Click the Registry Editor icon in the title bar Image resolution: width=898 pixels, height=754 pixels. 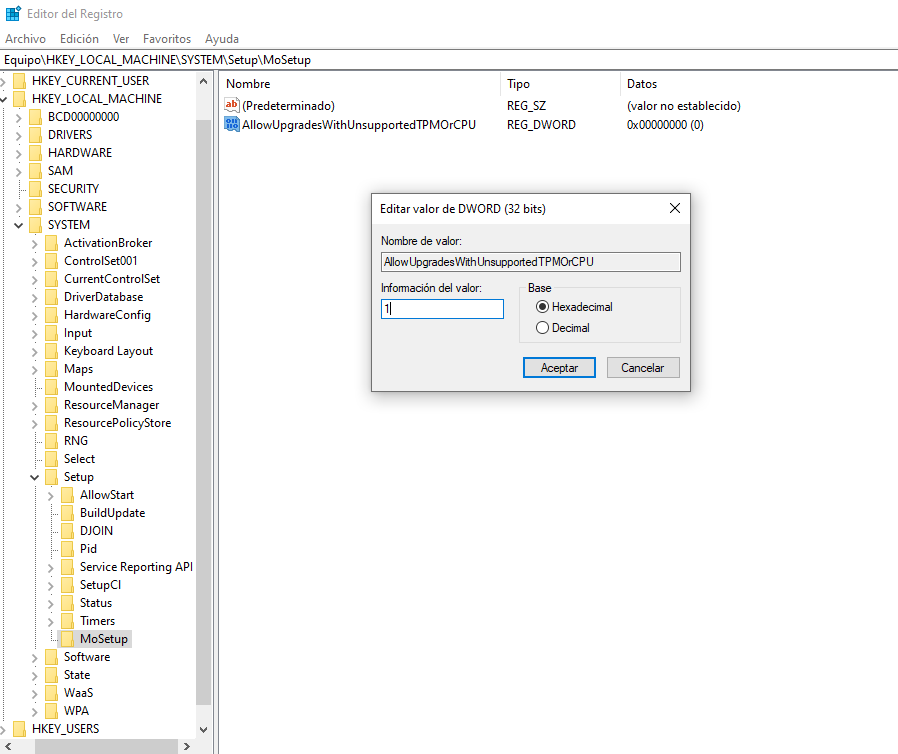[x=11, y=13]
